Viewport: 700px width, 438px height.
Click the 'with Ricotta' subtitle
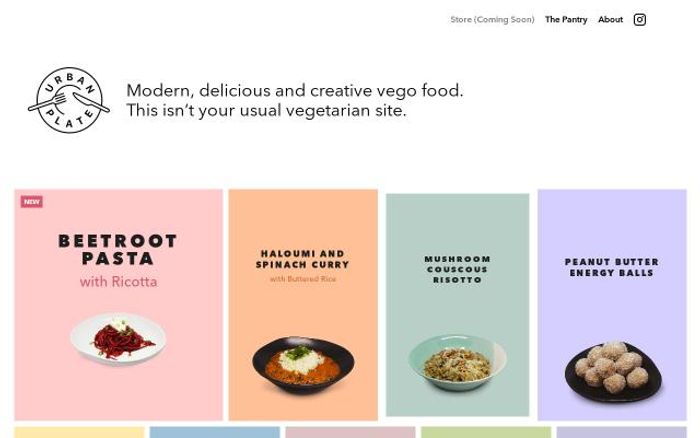[x=118, y=282]
